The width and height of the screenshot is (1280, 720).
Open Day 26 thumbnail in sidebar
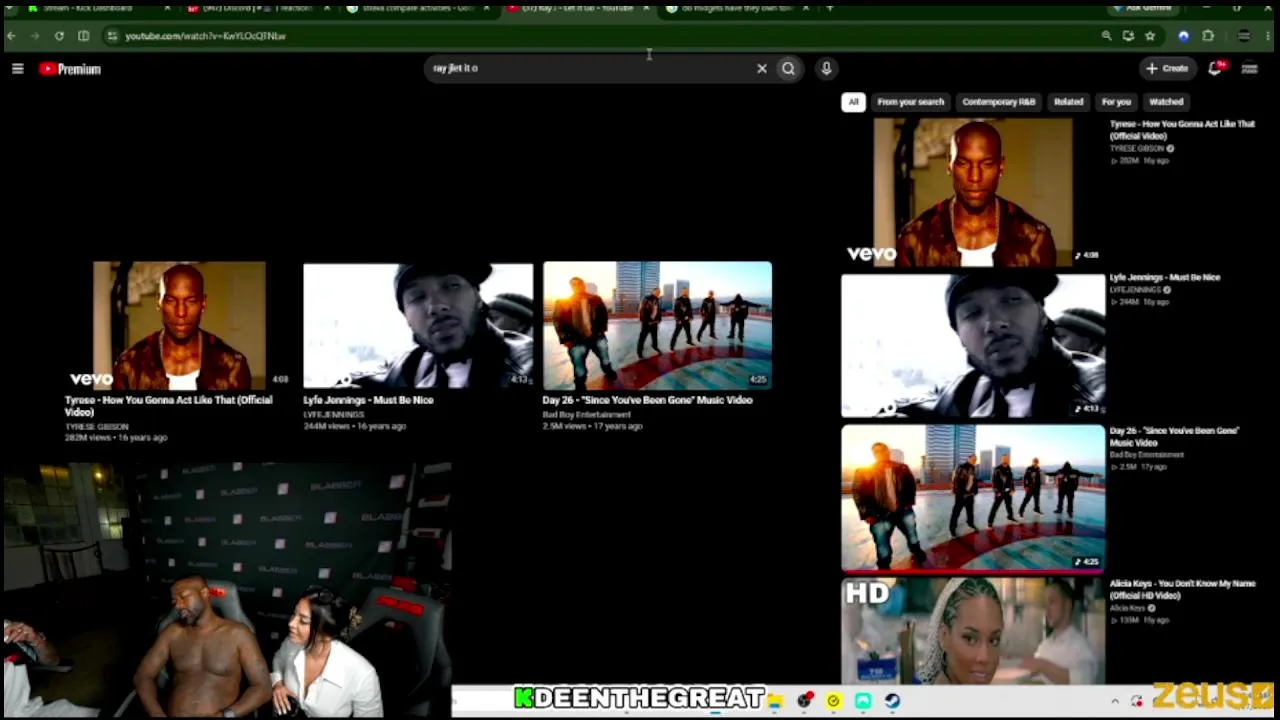click(x=973, y=498)
